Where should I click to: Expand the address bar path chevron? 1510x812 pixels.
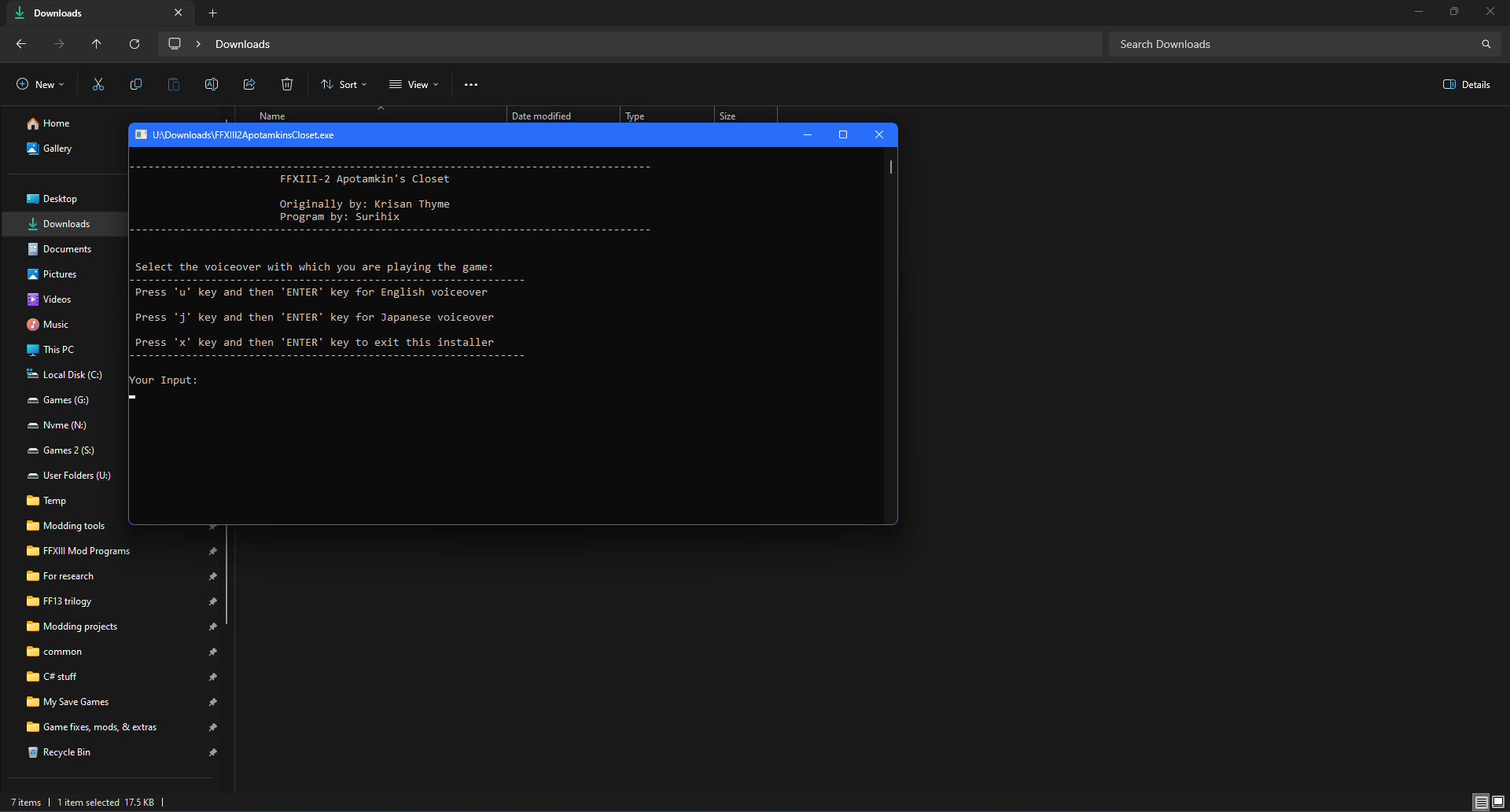[x=198, y=44]
